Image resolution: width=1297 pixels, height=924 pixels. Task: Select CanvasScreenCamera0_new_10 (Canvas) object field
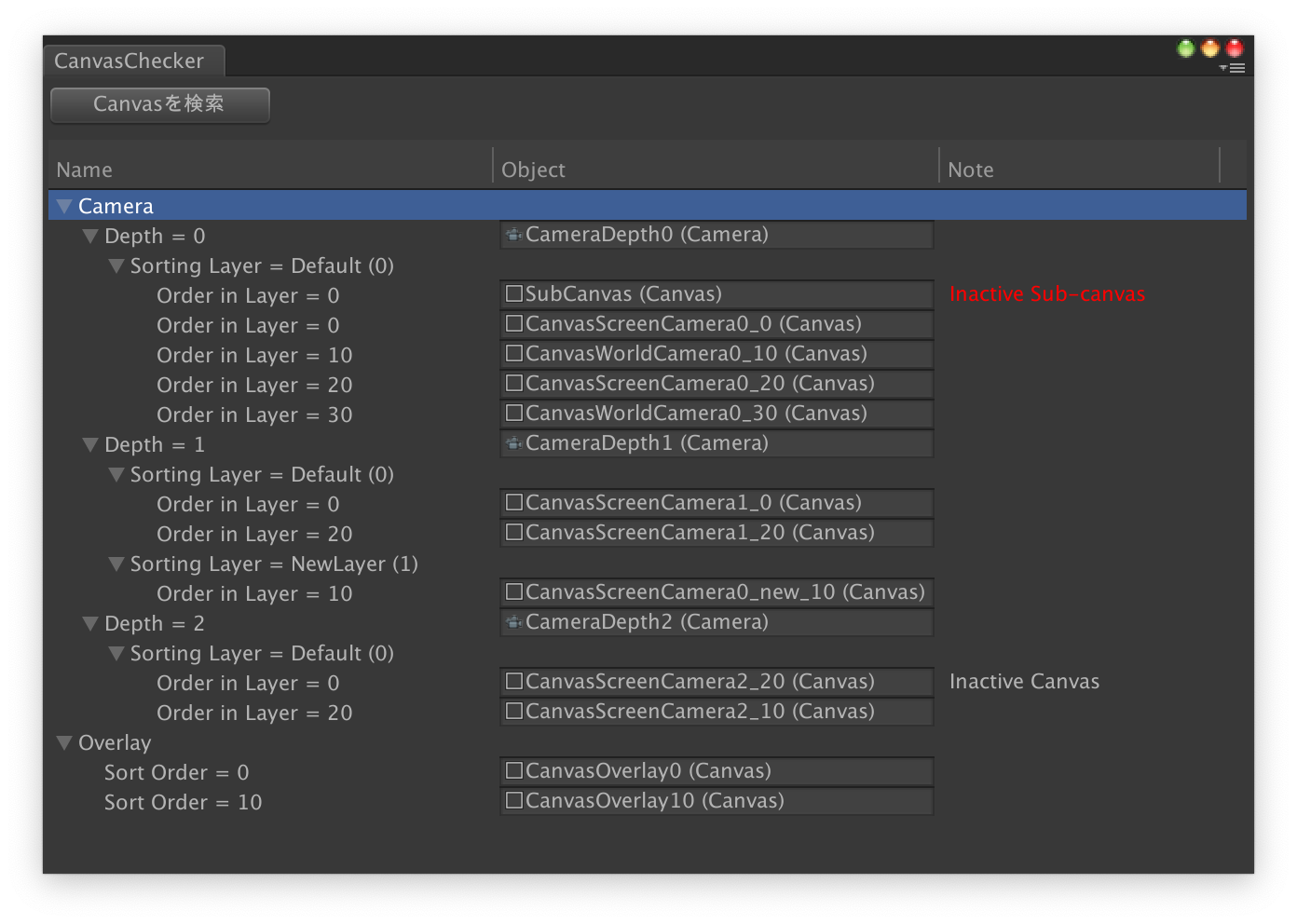[x=717, y=592]
